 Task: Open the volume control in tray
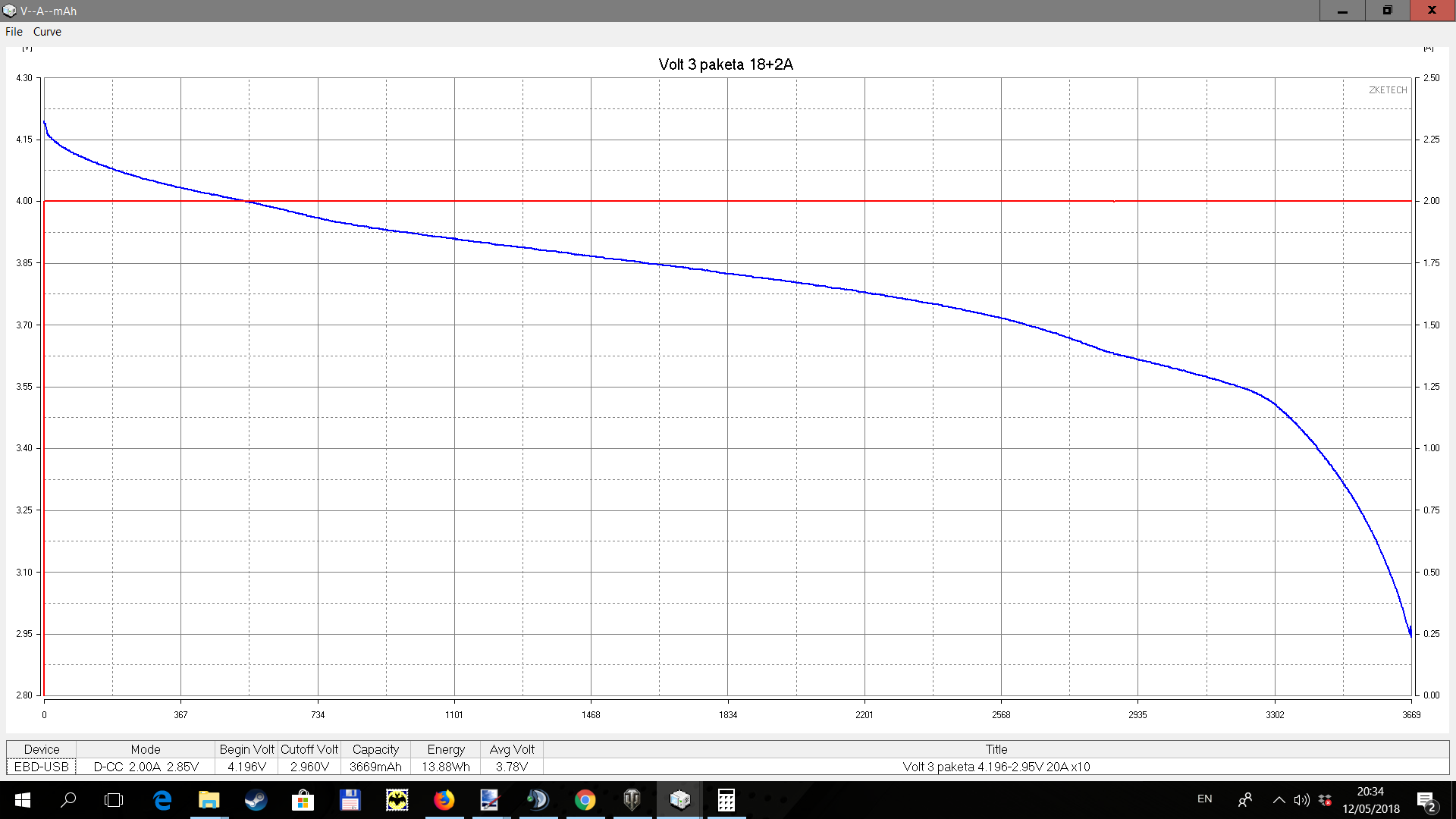click(x=1301, y=800)
